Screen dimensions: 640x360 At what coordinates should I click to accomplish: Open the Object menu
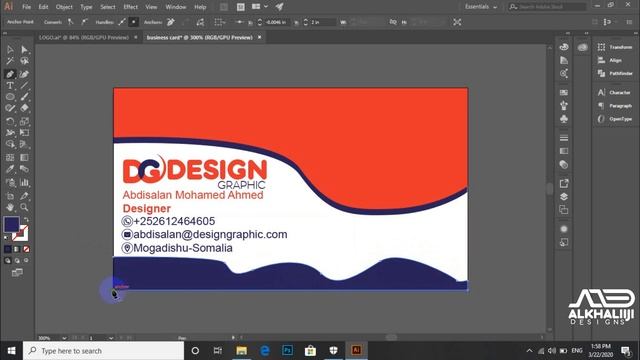click(64, 7)
